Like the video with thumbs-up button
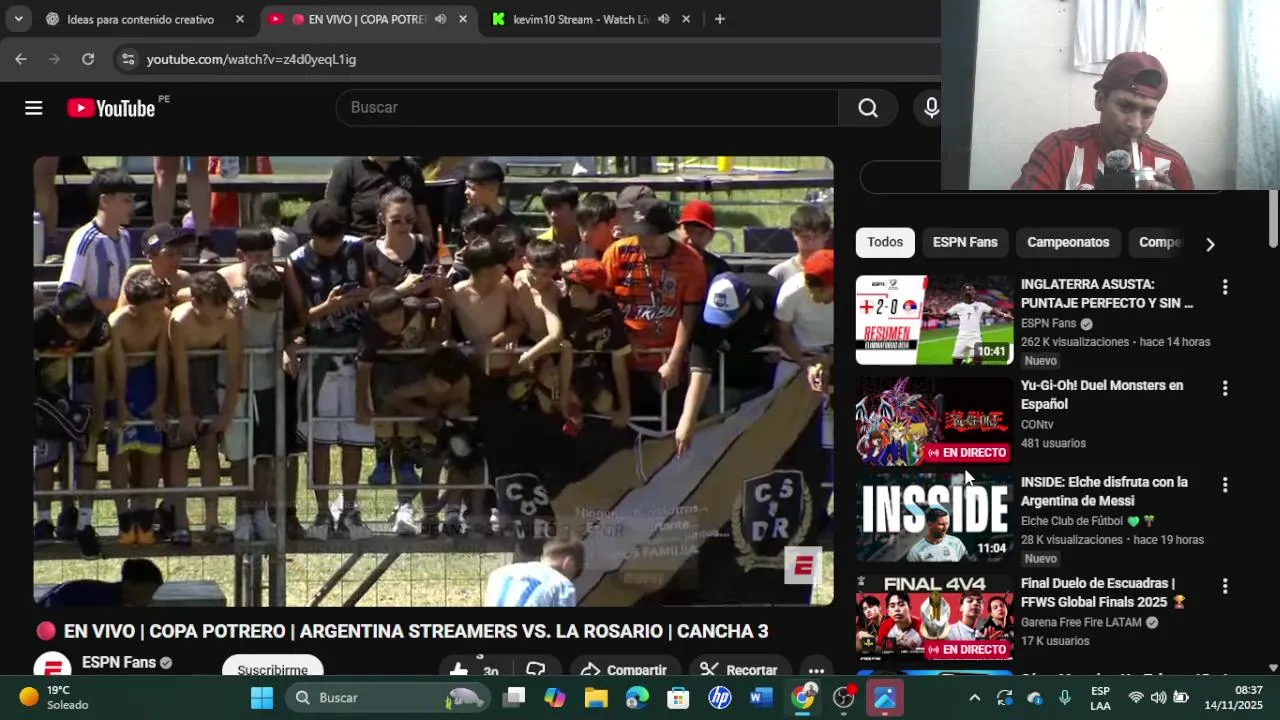Viewport: 1280px width, 720px height. 459,670
